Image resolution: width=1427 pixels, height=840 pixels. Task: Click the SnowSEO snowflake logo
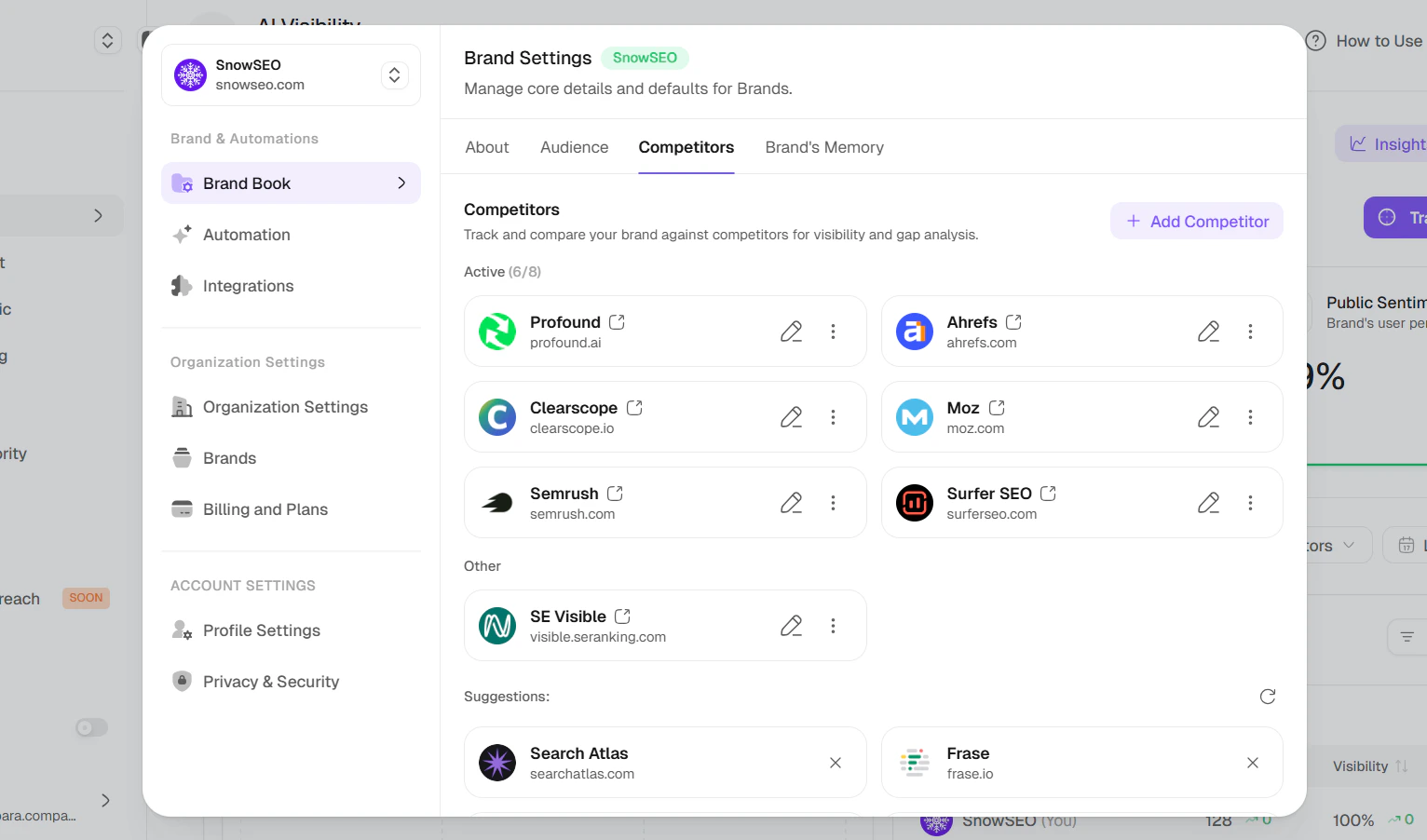(x=190, y=75)
